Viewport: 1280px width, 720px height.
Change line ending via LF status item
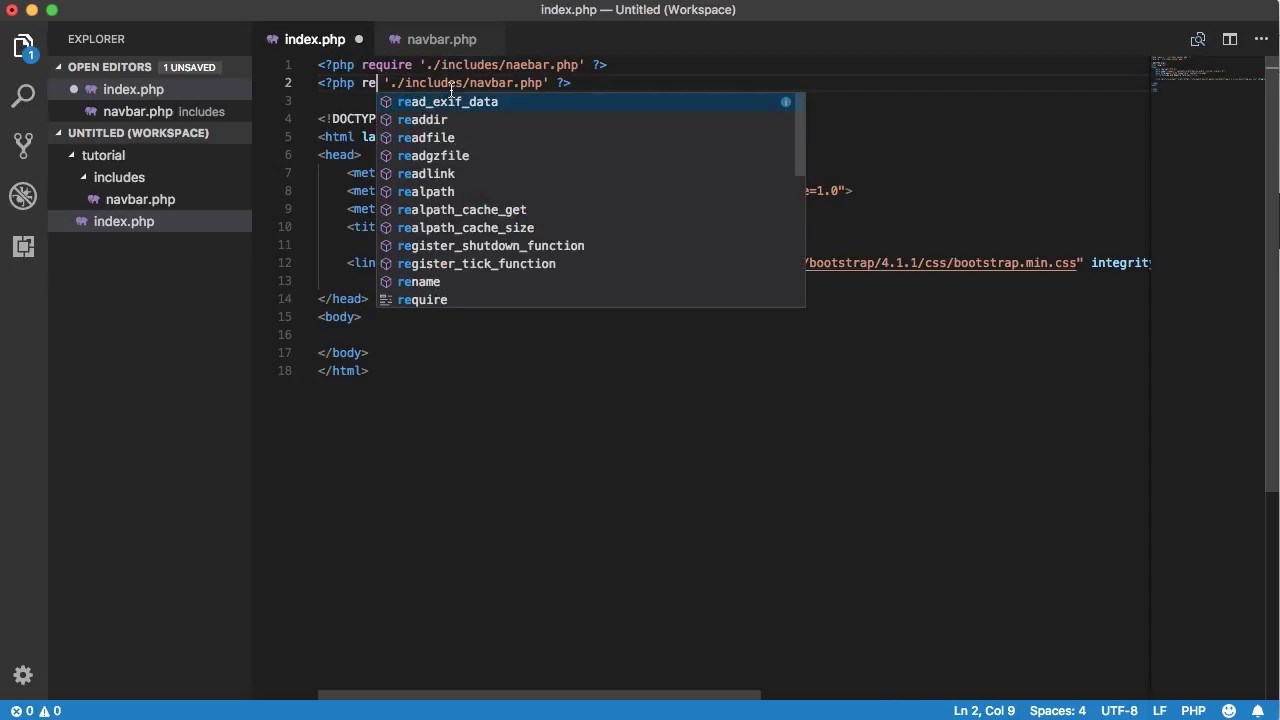(x=1160, y=711)
